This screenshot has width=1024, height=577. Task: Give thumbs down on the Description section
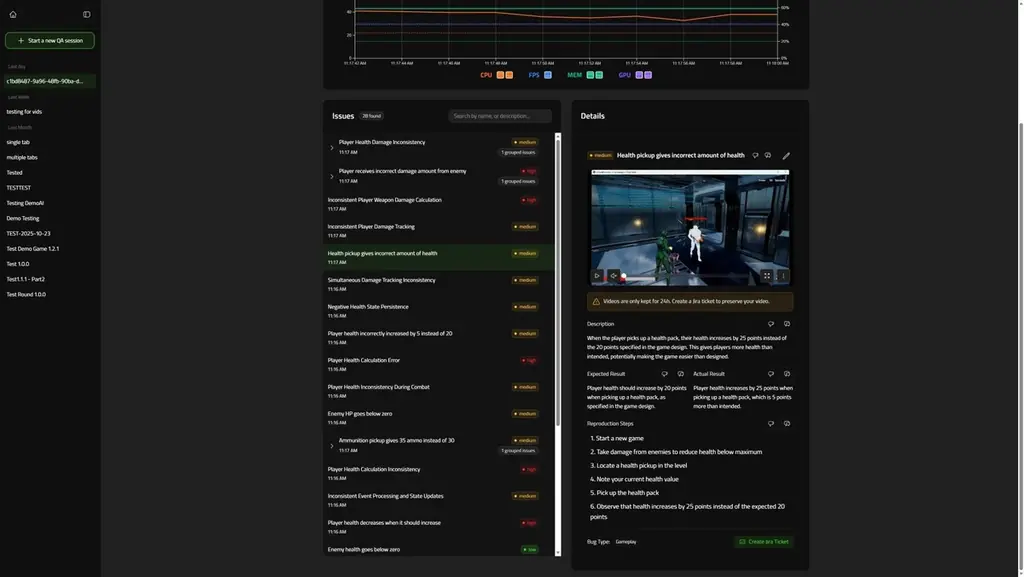771,324
